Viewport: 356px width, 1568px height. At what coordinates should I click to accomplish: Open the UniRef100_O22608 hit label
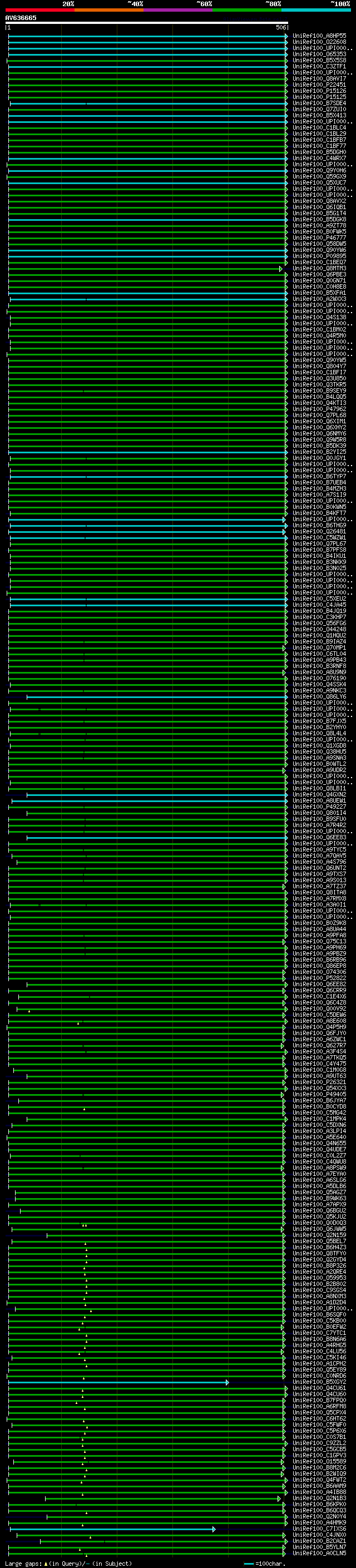(x=319, y=42)
